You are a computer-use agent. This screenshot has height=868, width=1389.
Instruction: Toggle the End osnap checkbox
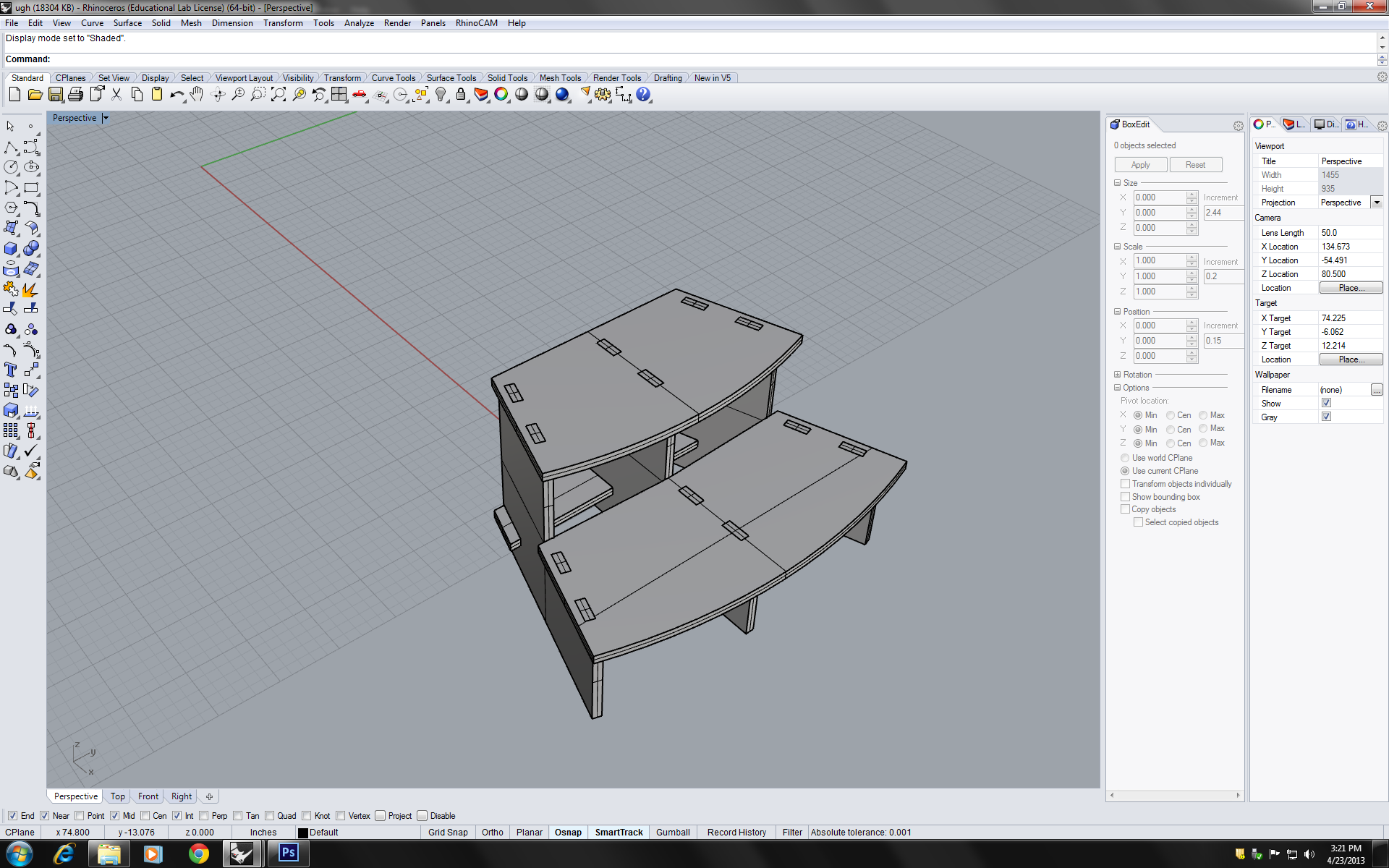pyautogui.click(x=12, y=816)
